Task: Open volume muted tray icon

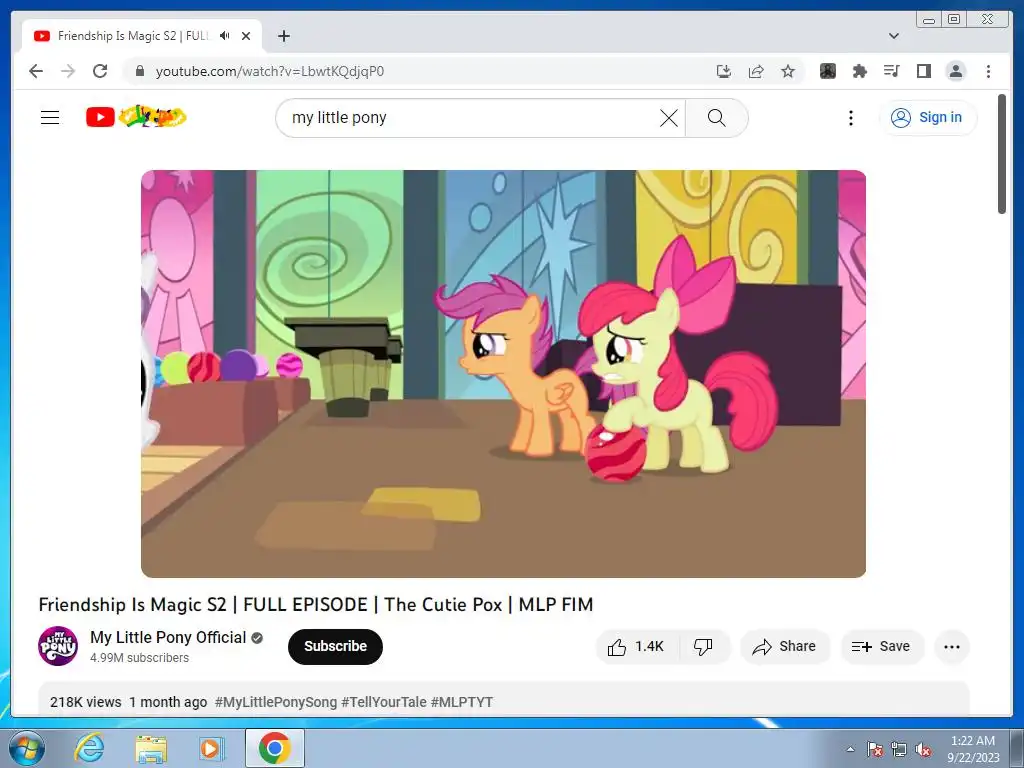Action: [x=923, y=750]
